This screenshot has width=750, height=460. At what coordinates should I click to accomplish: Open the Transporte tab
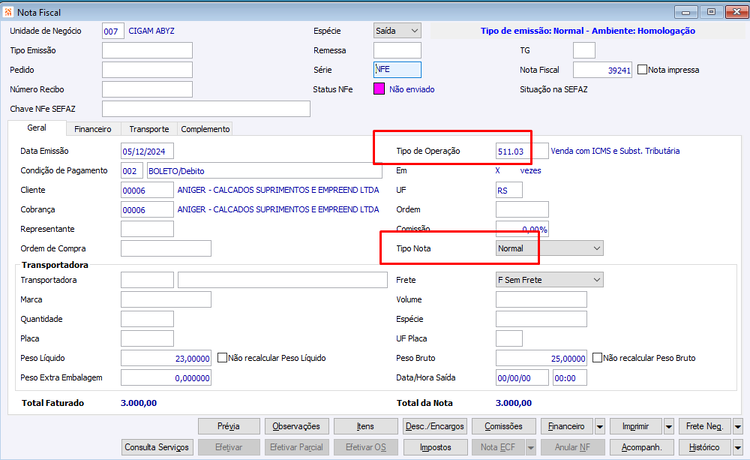pos(149,129)
